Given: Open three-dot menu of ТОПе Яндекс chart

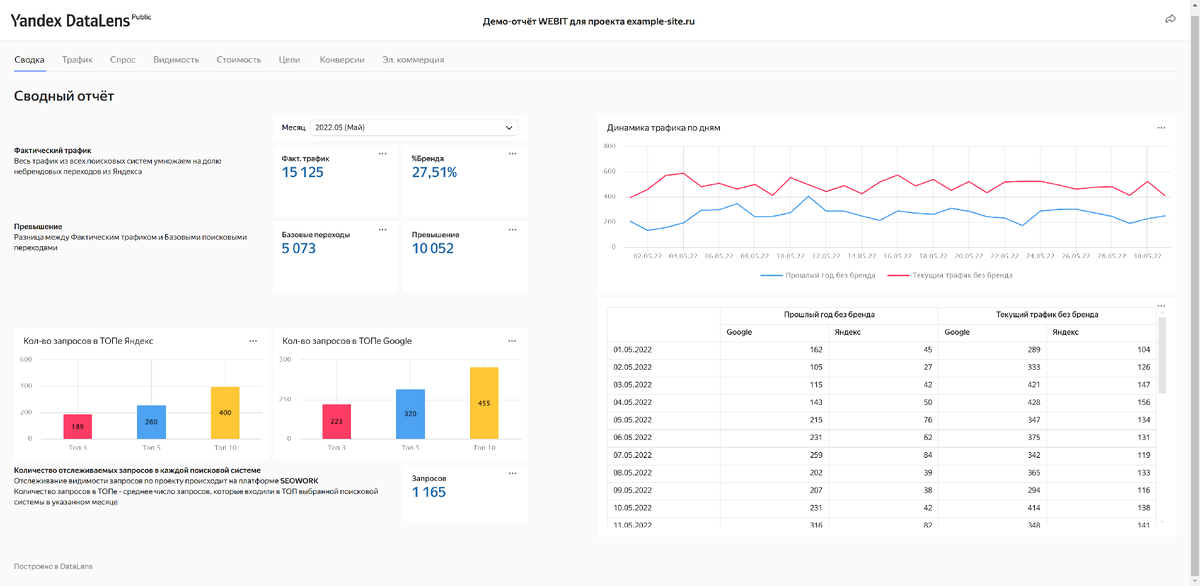Looking at the screenshot, I should pos(253,340).
